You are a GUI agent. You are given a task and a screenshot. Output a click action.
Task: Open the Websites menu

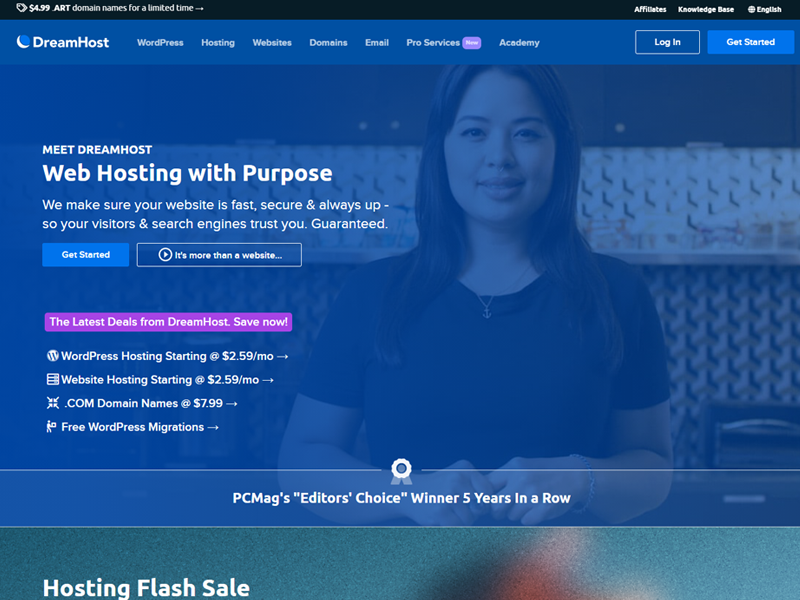pos(272,42)
